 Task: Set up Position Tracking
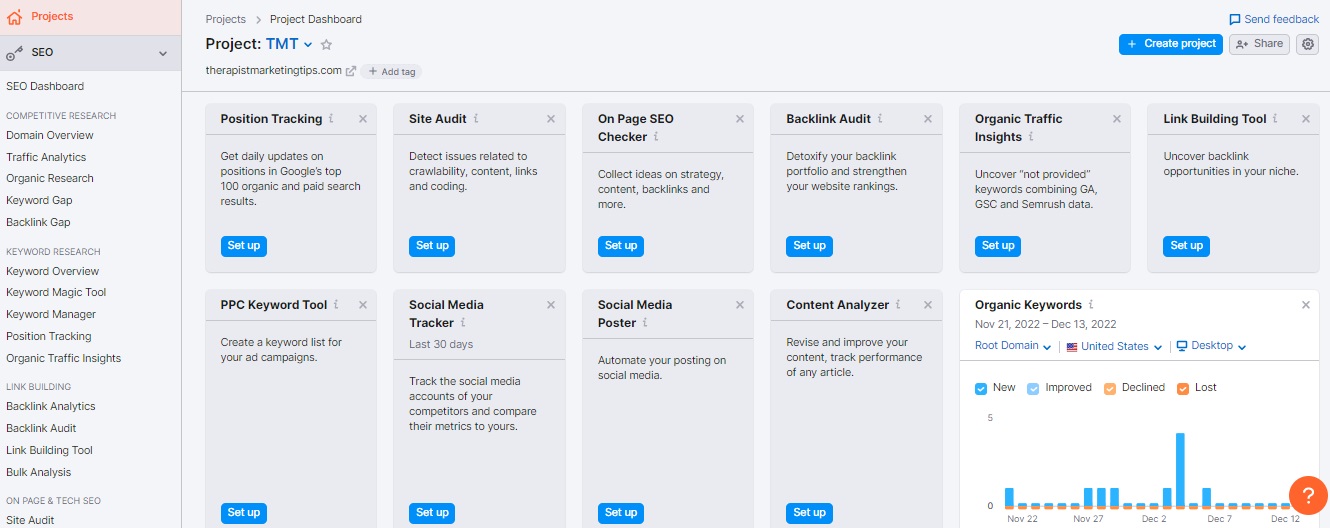(243, 245)
